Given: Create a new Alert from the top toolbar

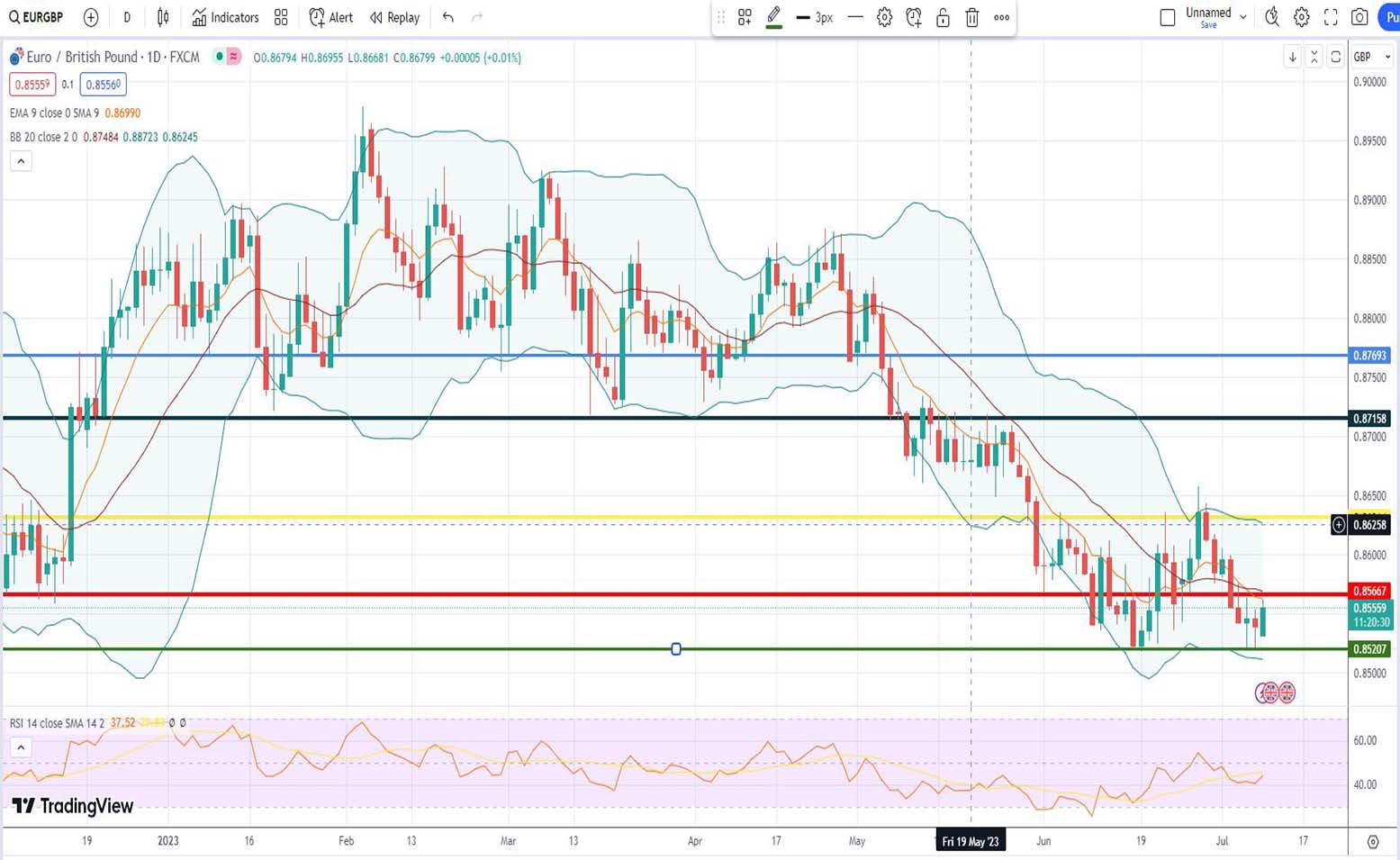Looking at the screenshot, I should click(330, 17).
